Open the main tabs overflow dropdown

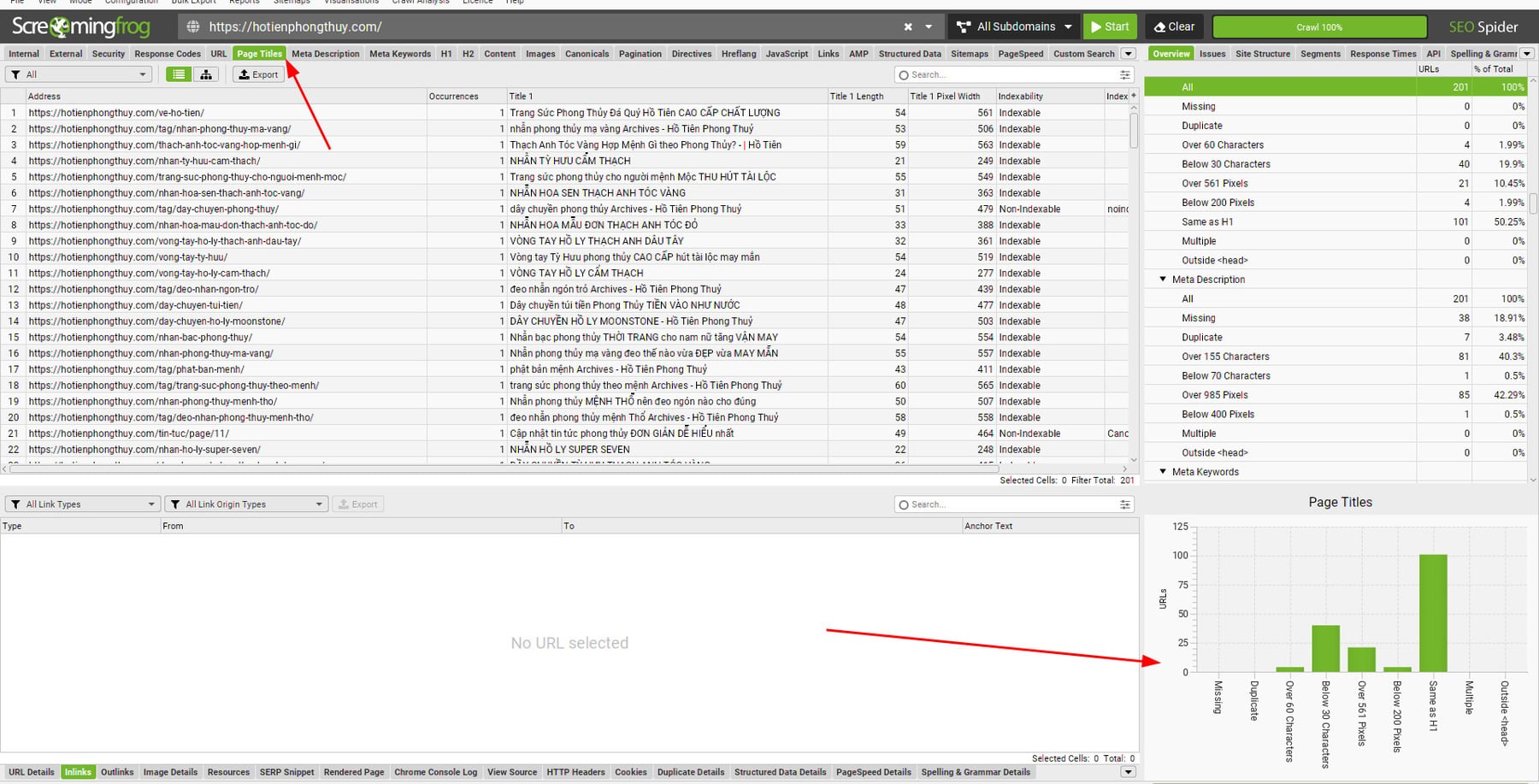[1128, 53]
